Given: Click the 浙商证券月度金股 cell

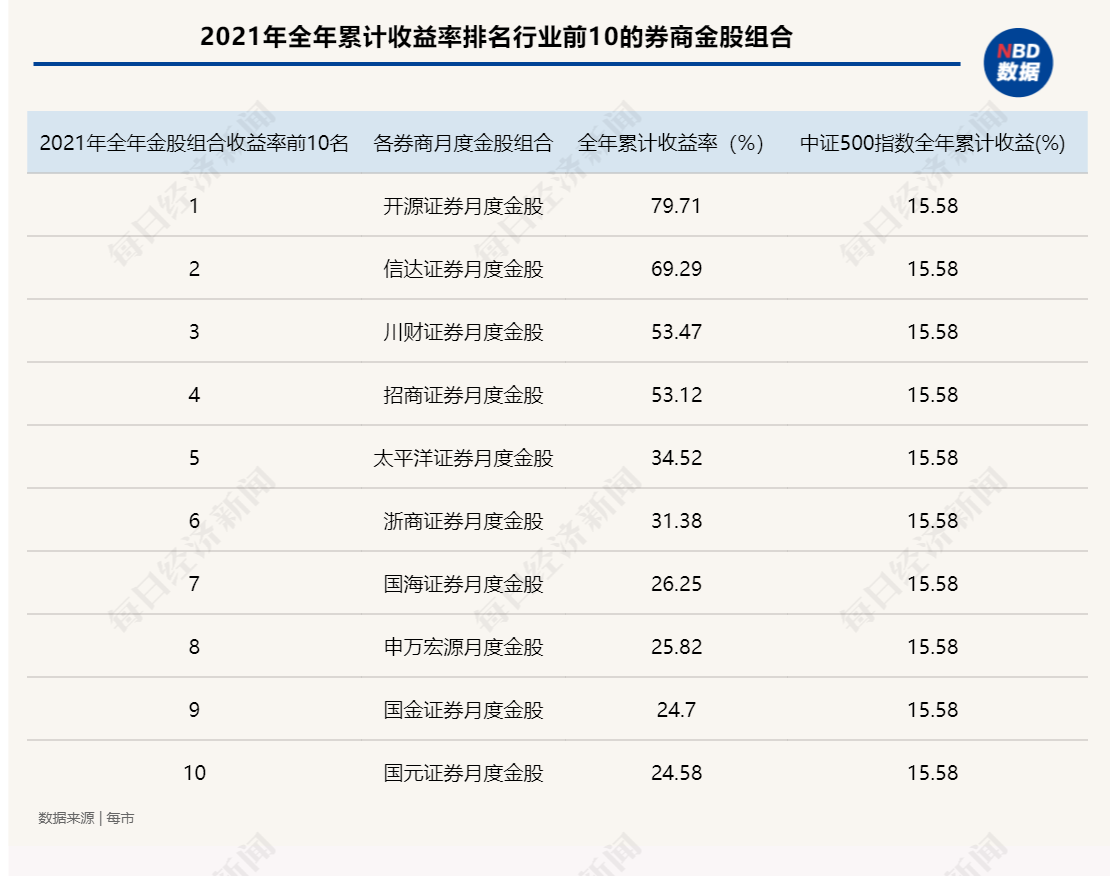Looking at the screenshot, I should pos(463,521).
